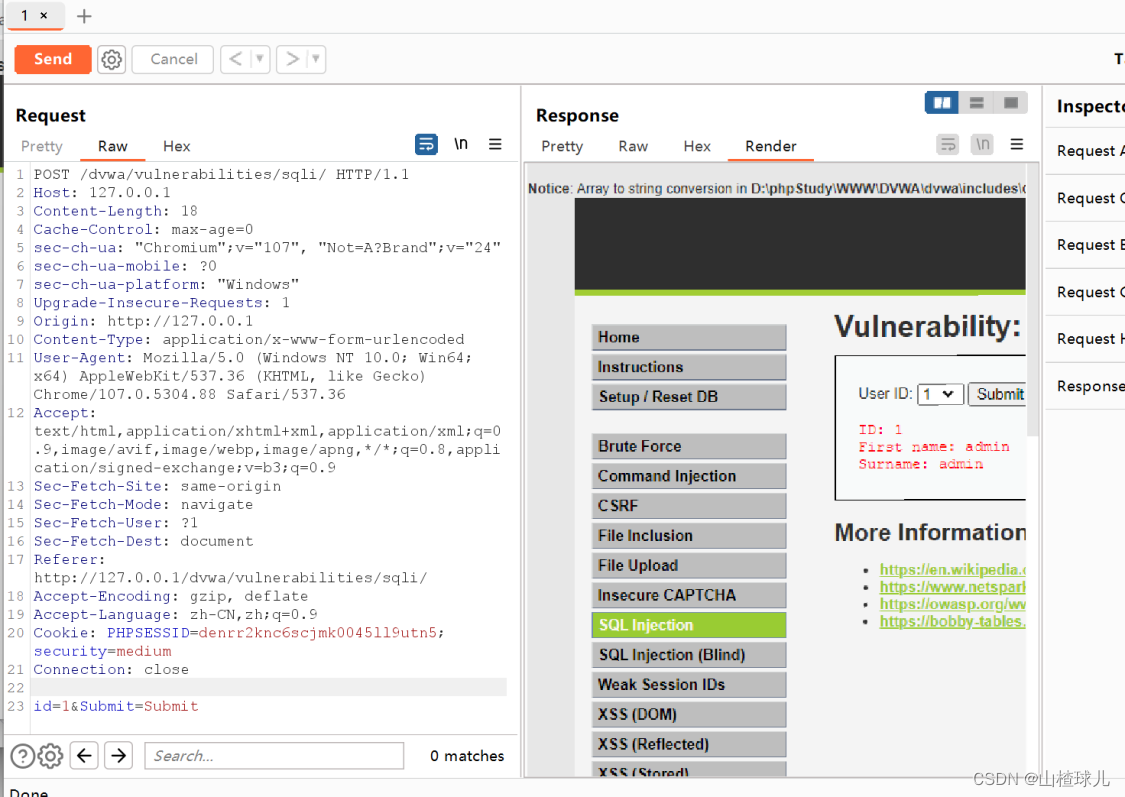Click the POST /dvwa/vulnerabilities/sqli/ request line
The image size is (1125, 797).
click(221, 174)
